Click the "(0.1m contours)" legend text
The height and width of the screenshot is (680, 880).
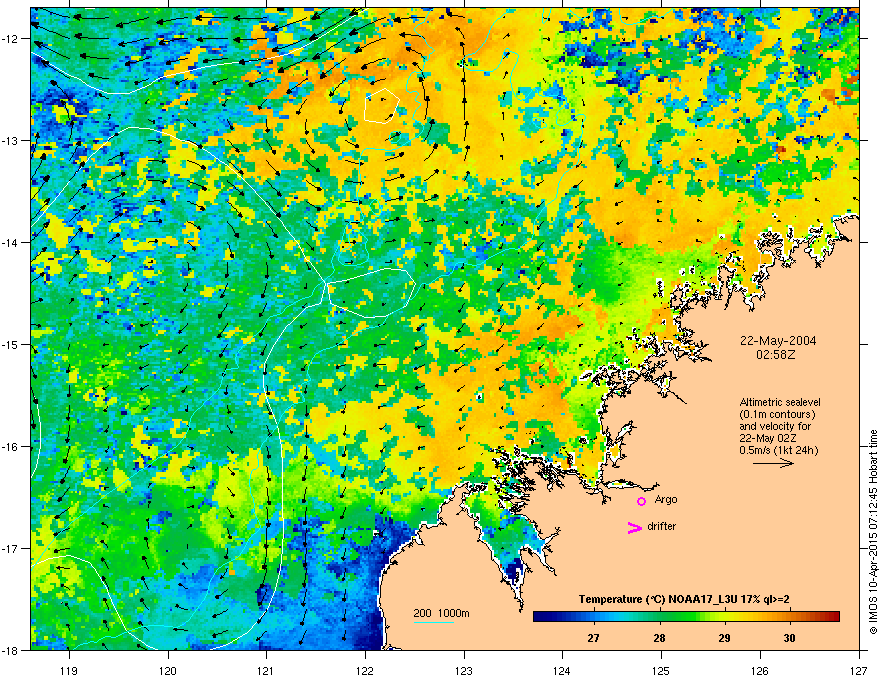tap(777, 415)
